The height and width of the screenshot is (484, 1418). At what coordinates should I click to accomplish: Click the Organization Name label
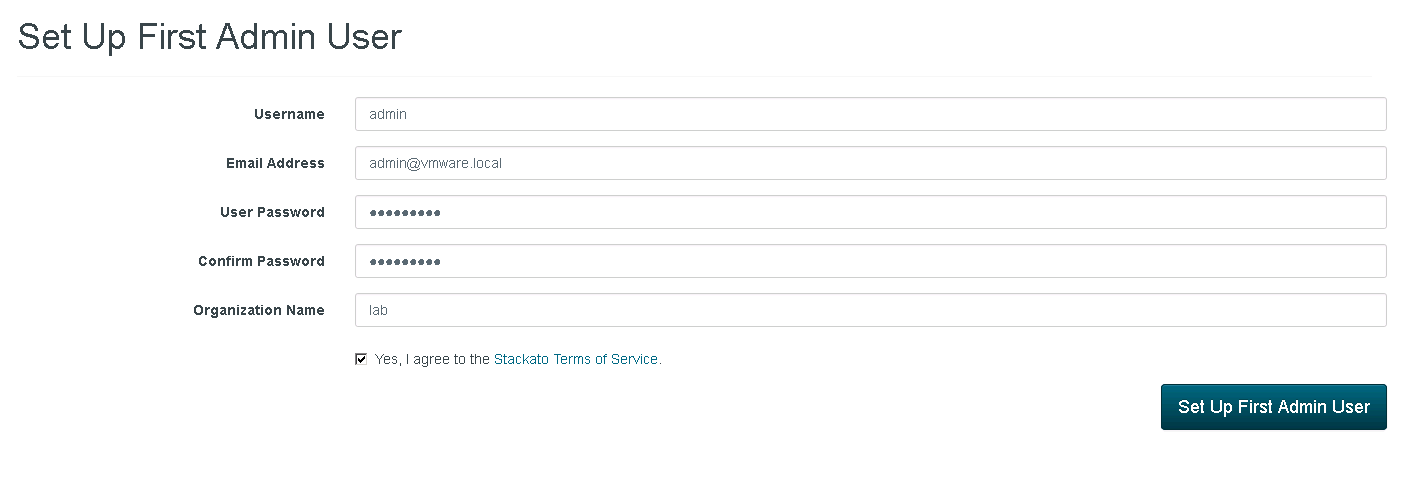click(259, 310)
